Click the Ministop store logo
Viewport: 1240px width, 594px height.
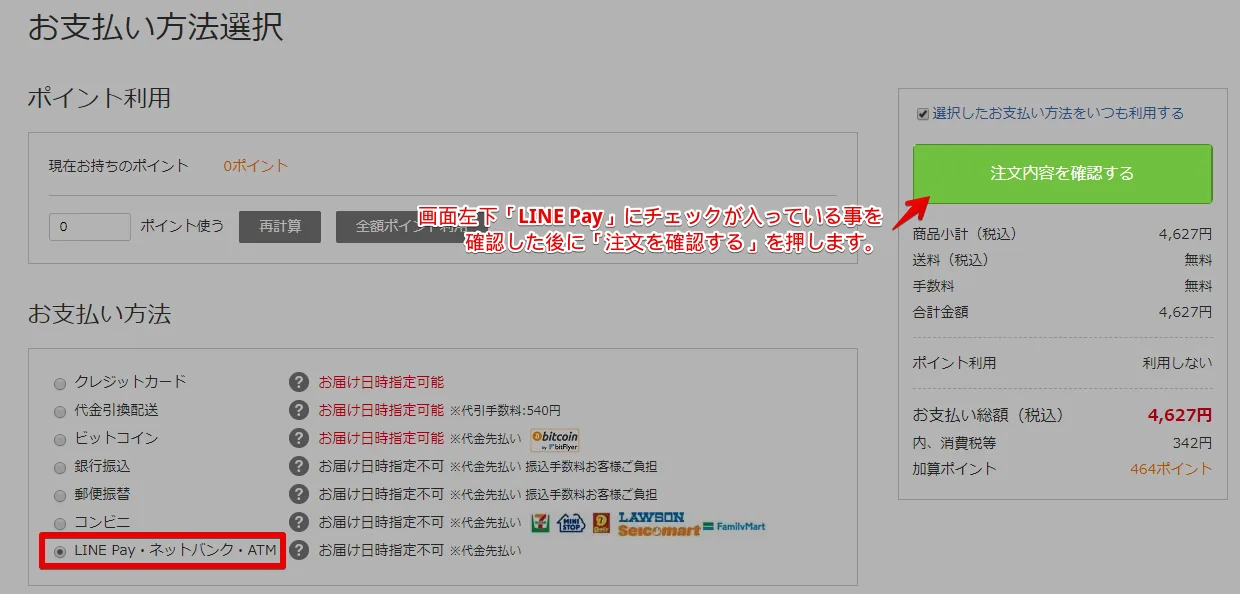[570, 523]
